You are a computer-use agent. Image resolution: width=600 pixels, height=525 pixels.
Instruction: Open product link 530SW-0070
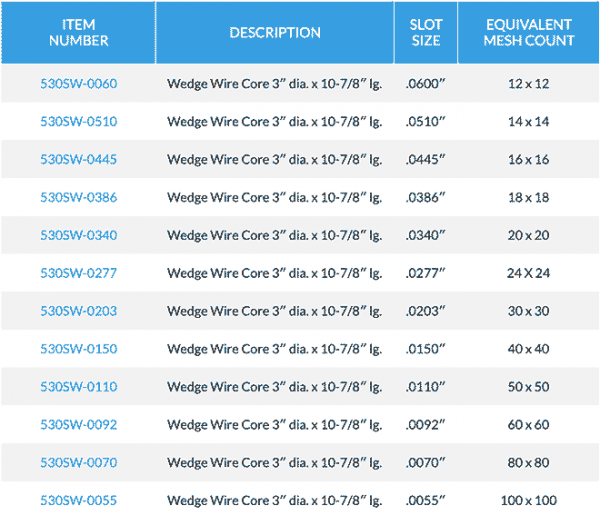tap(78, 462)
